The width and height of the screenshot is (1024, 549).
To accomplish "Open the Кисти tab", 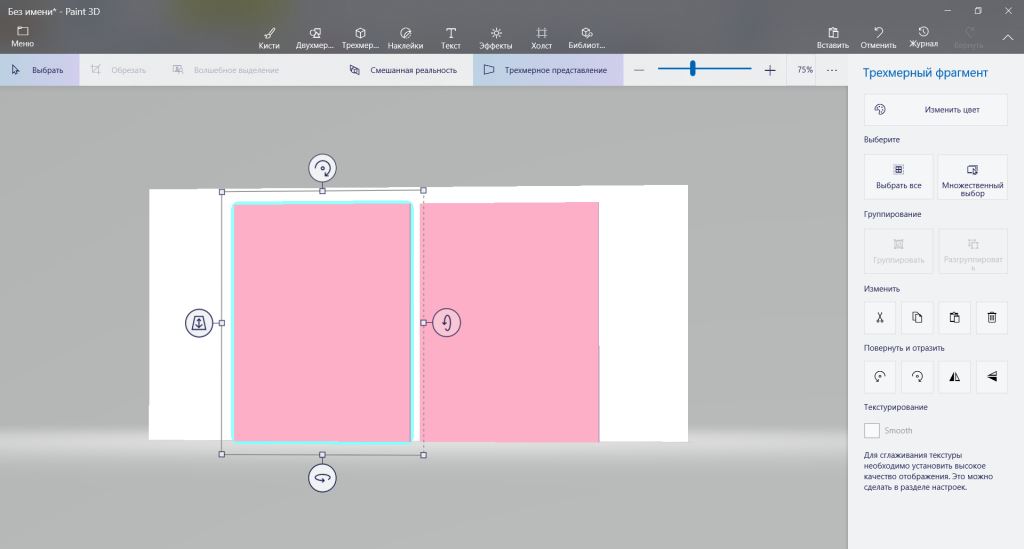I will (269, 38).
